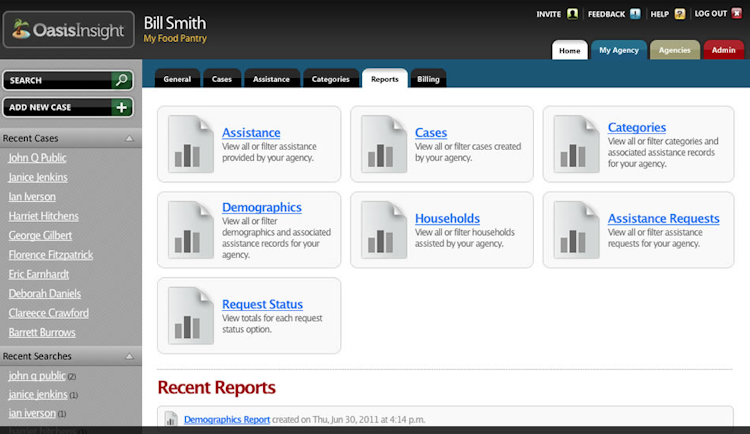Repeat the ian iverson search
The image size is (750, 434).
tap(32, 413)
